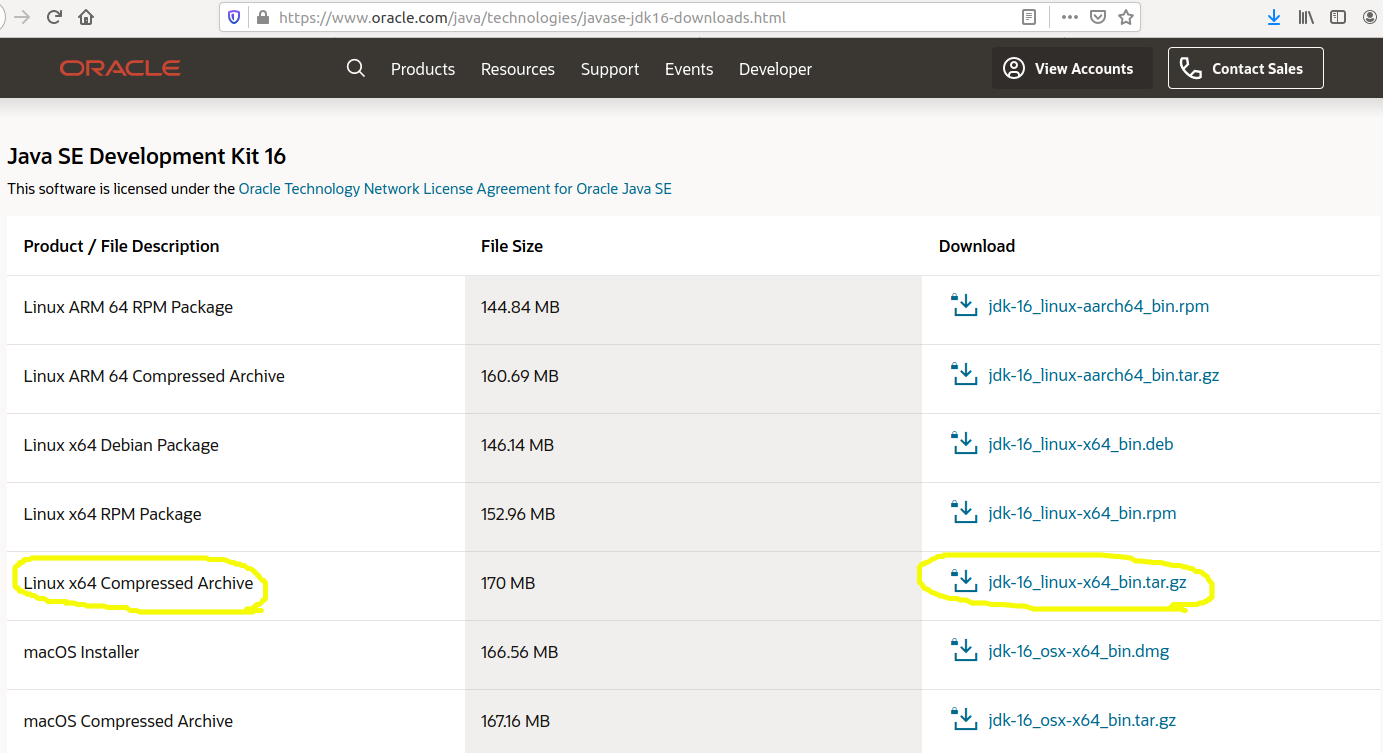Reload the page with the refresh icon
Image resolution: width=1383 pixels, height=753 pixels.
point(54,17)
